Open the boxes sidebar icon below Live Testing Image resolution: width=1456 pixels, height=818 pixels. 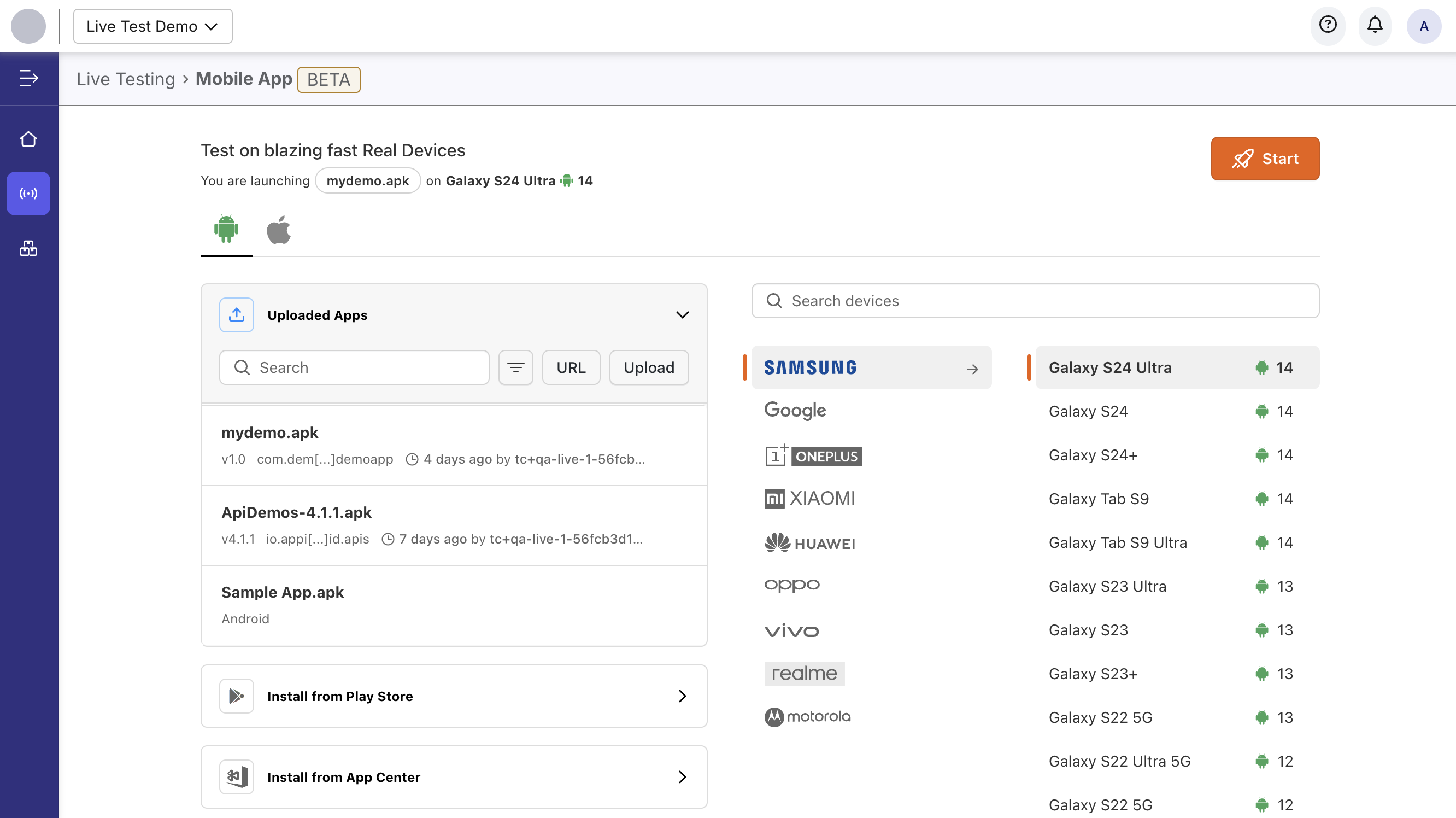click(x=28, y=248)
